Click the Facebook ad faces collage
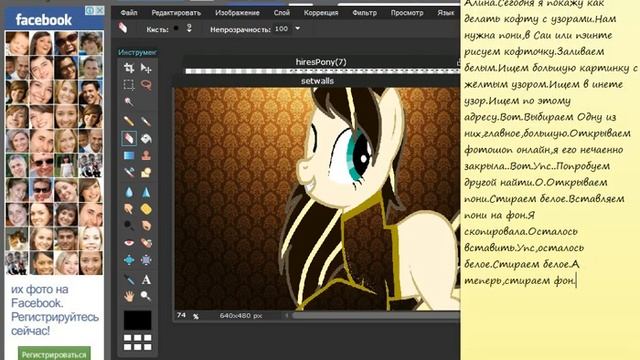This screenshot has height=360, width=640. [x=54, y=153]
